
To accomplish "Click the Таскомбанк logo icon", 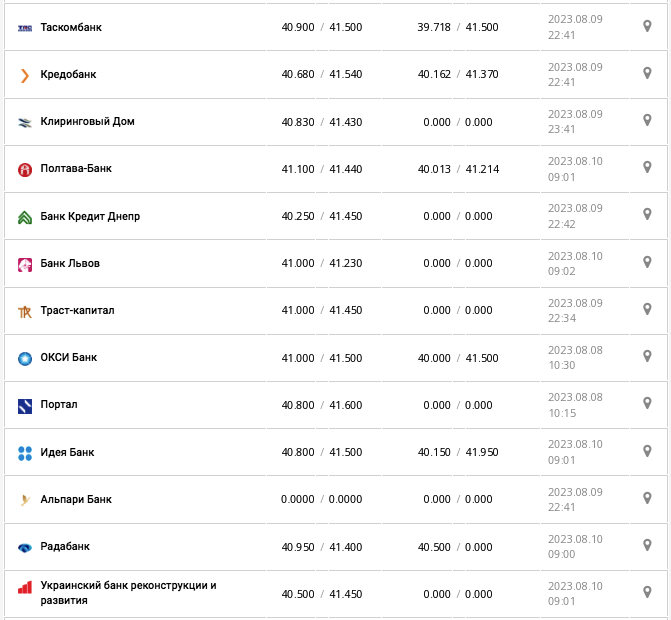I will click(x=25, y=28).
